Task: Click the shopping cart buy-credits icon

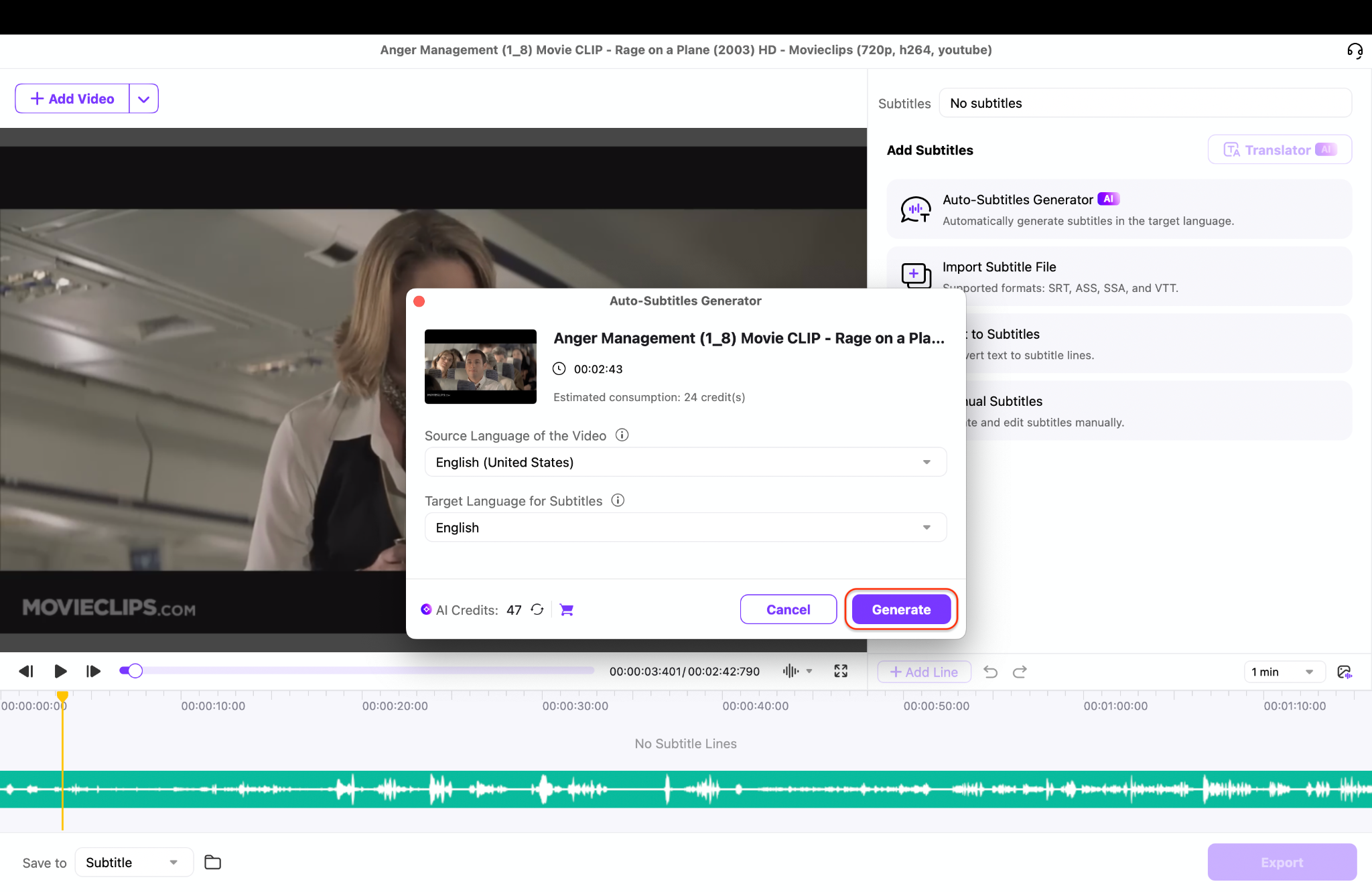Action: pyautogui.click(x=567, y=609)
